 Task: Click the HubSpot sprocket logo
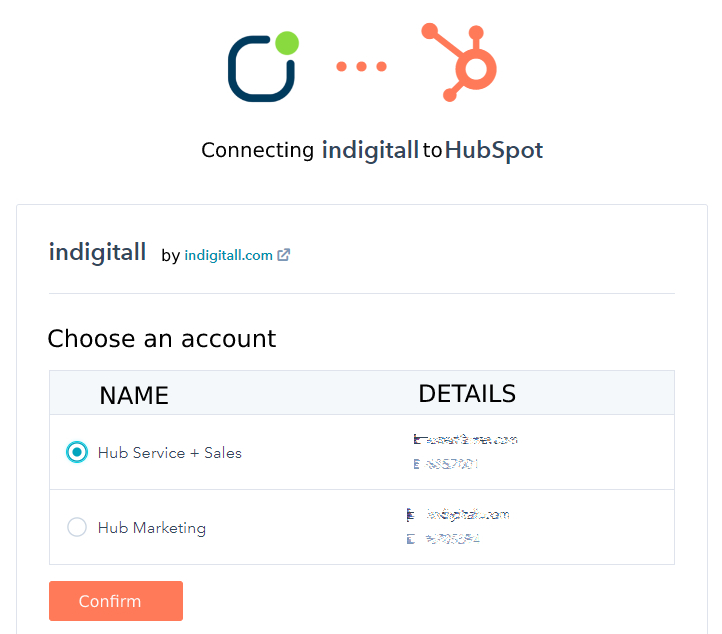point(459,62)
